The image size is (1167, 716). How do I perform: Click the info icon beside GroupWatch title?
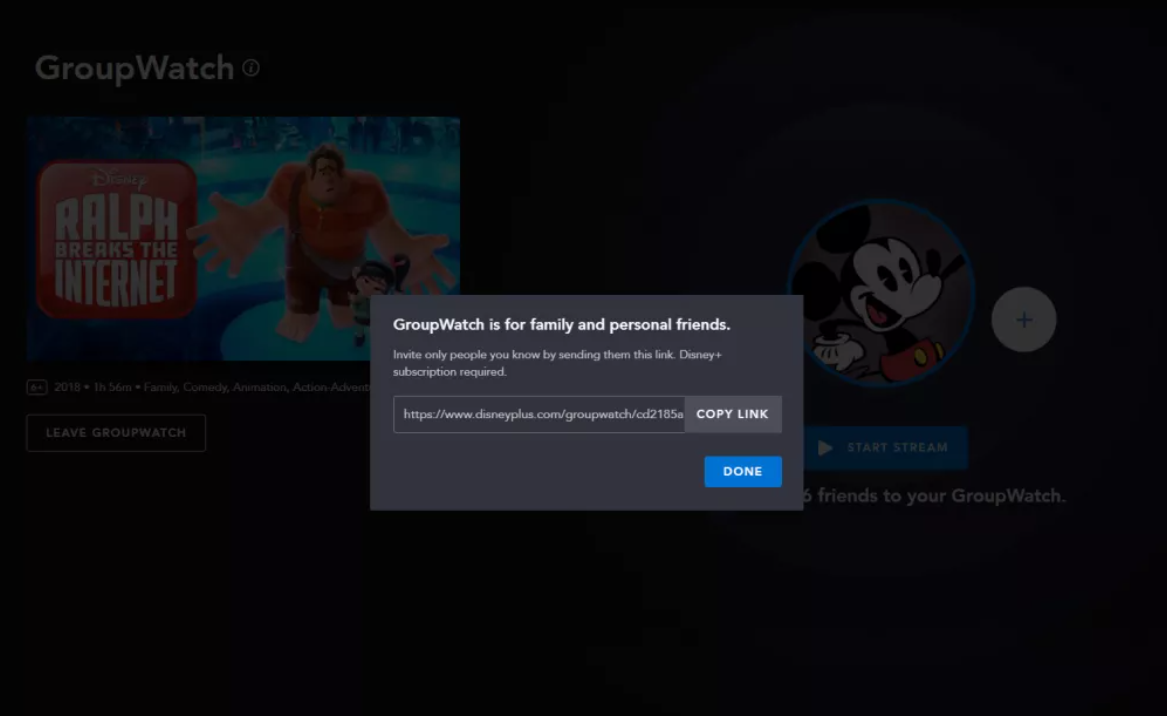tap(251, 68)
